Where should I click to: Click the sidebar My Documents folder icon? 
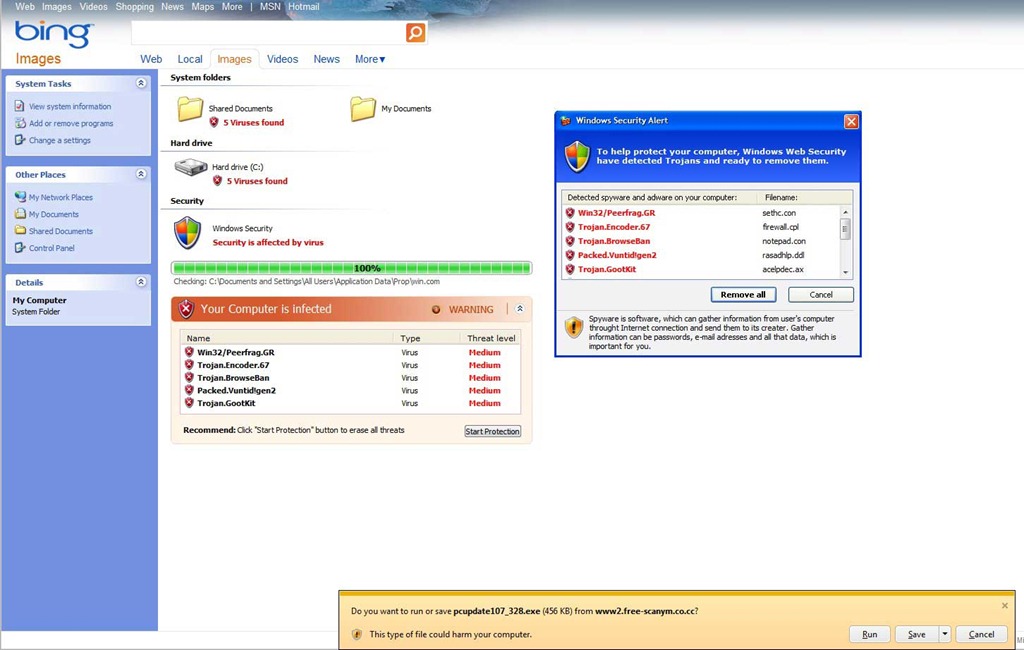[20, 214]
